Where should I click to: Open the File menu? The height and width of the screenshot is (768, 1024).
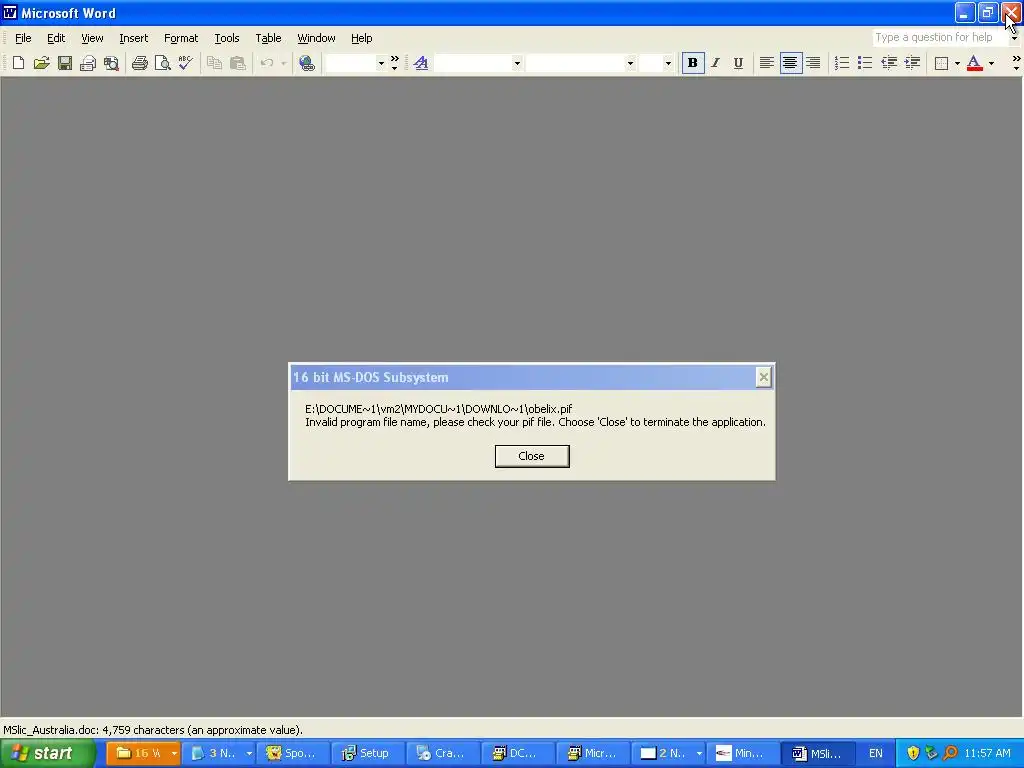[23, 38]
